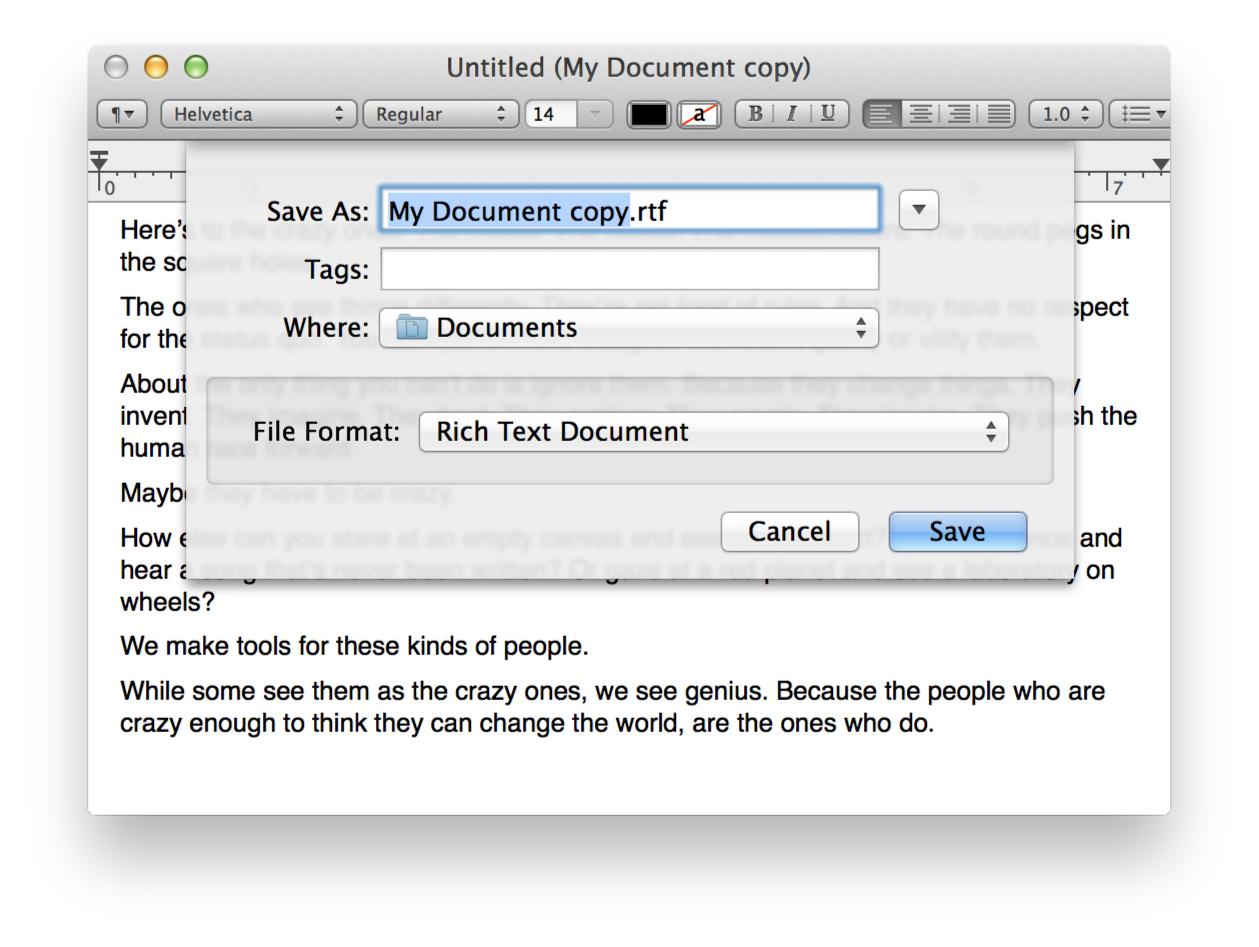The height and width of the screenshot is (947, 1259).
Task: Open the list bullets and numbering menu
Action: click(1142, 114)
